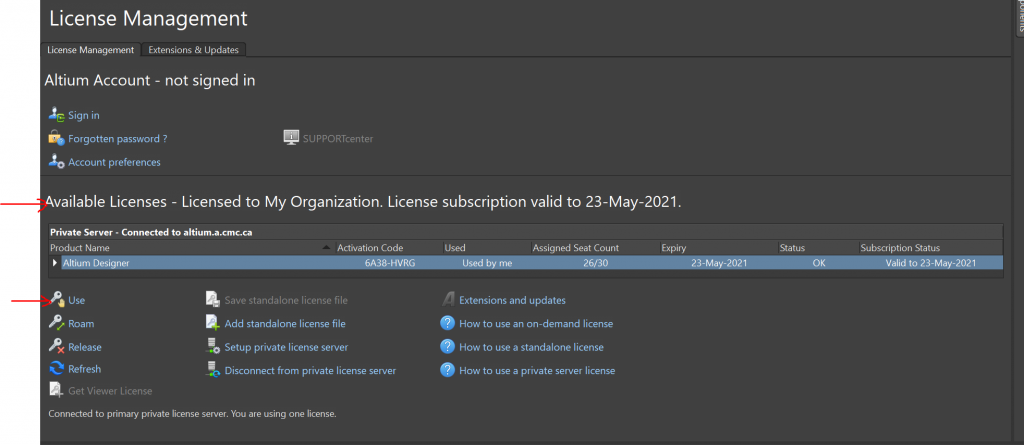The image size is (1024, 445).
Task: Expand the Altium Designer license row
Action: tap(55, 263)
